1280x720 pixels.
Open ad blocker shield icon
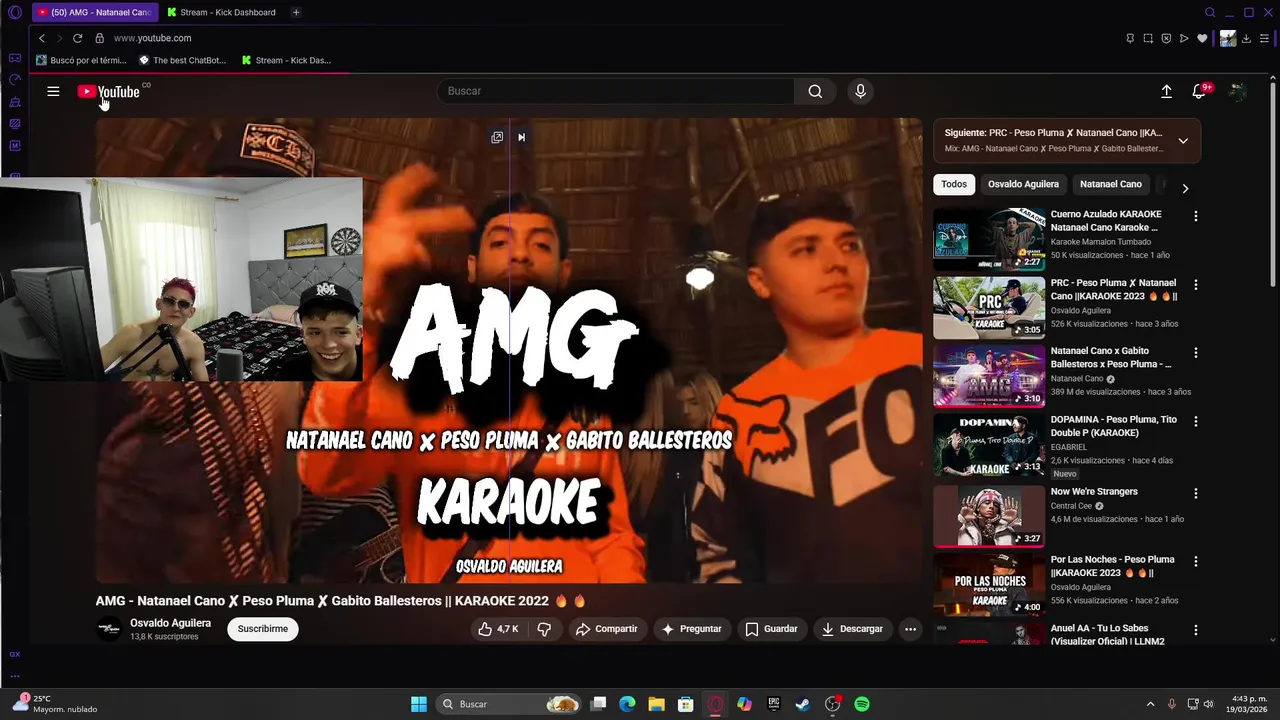[1166, 38]
